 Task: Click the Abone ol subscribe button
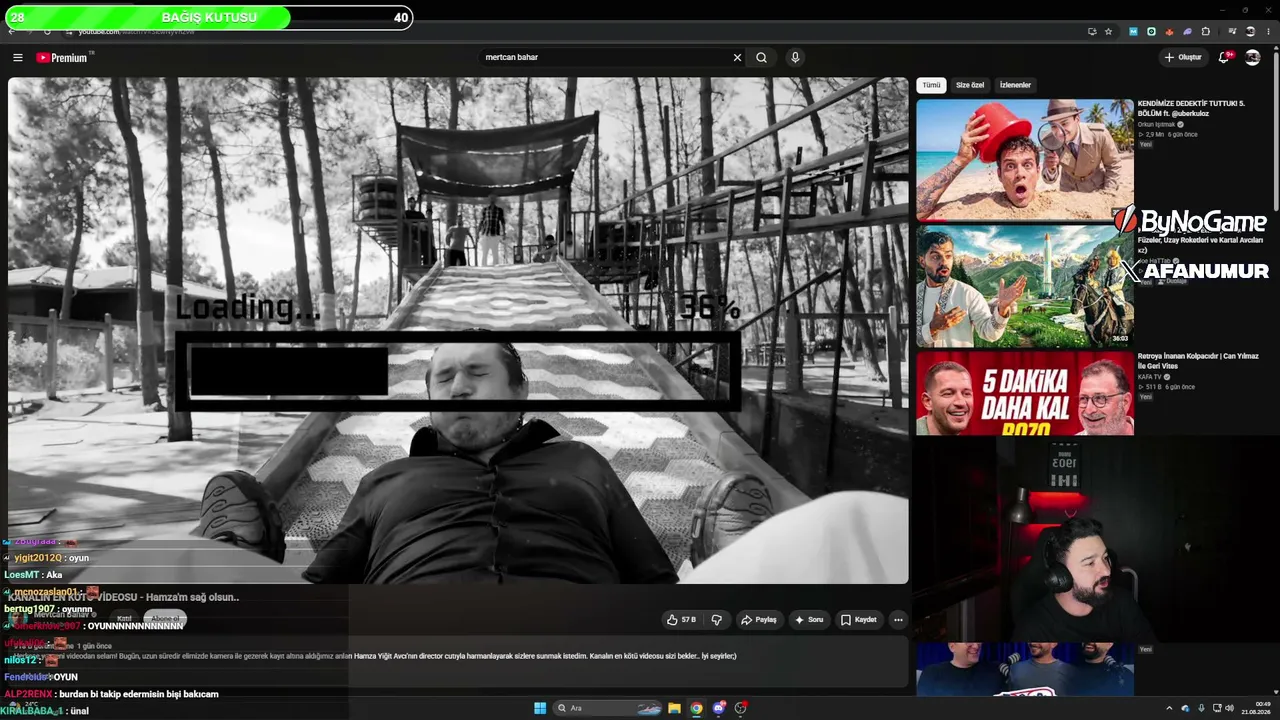click(x=165, y=619)
